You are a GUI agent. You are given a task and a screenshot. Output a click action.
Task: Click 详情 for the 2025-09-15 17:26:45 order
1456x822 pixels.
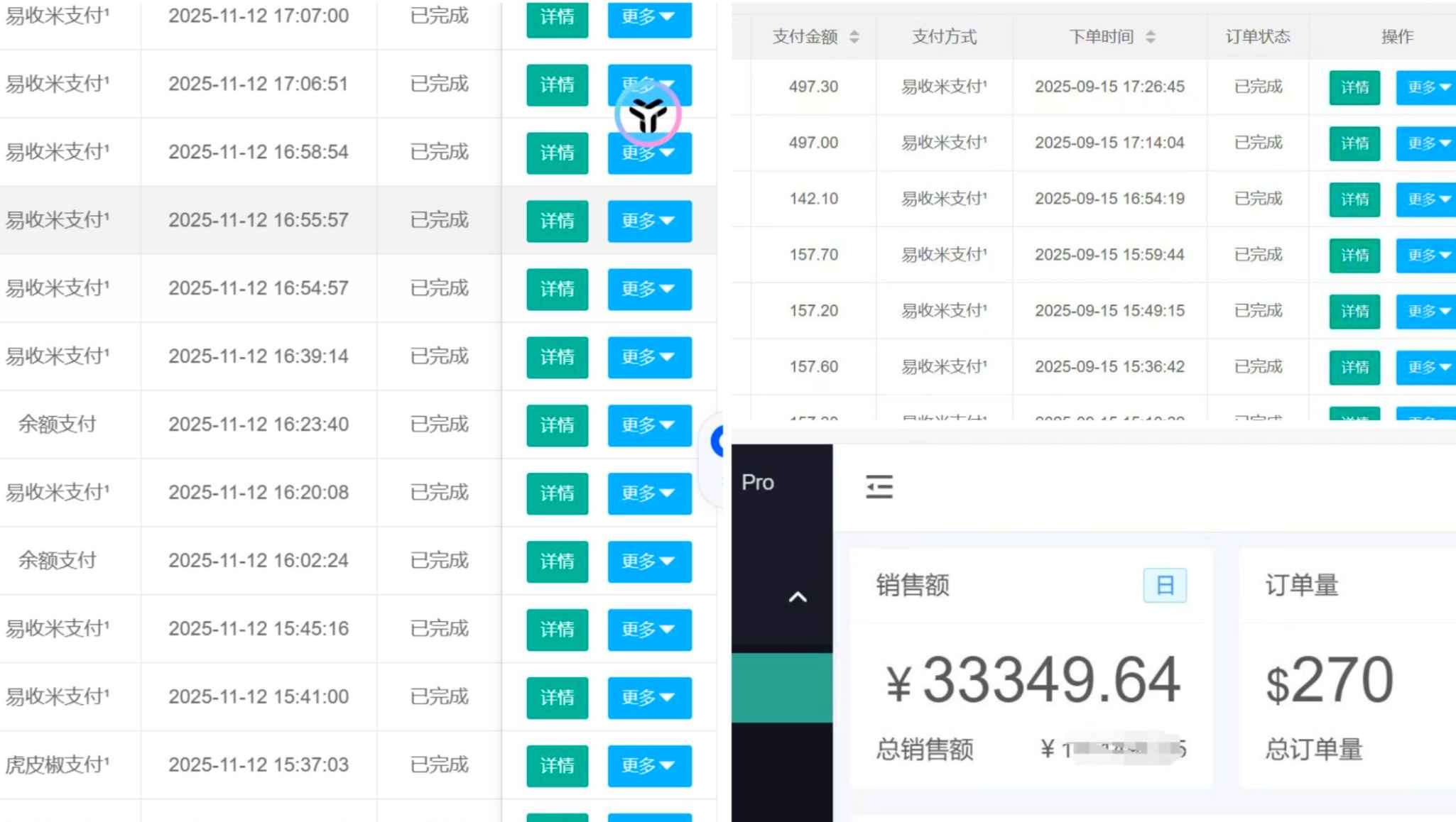[1354, 87]
